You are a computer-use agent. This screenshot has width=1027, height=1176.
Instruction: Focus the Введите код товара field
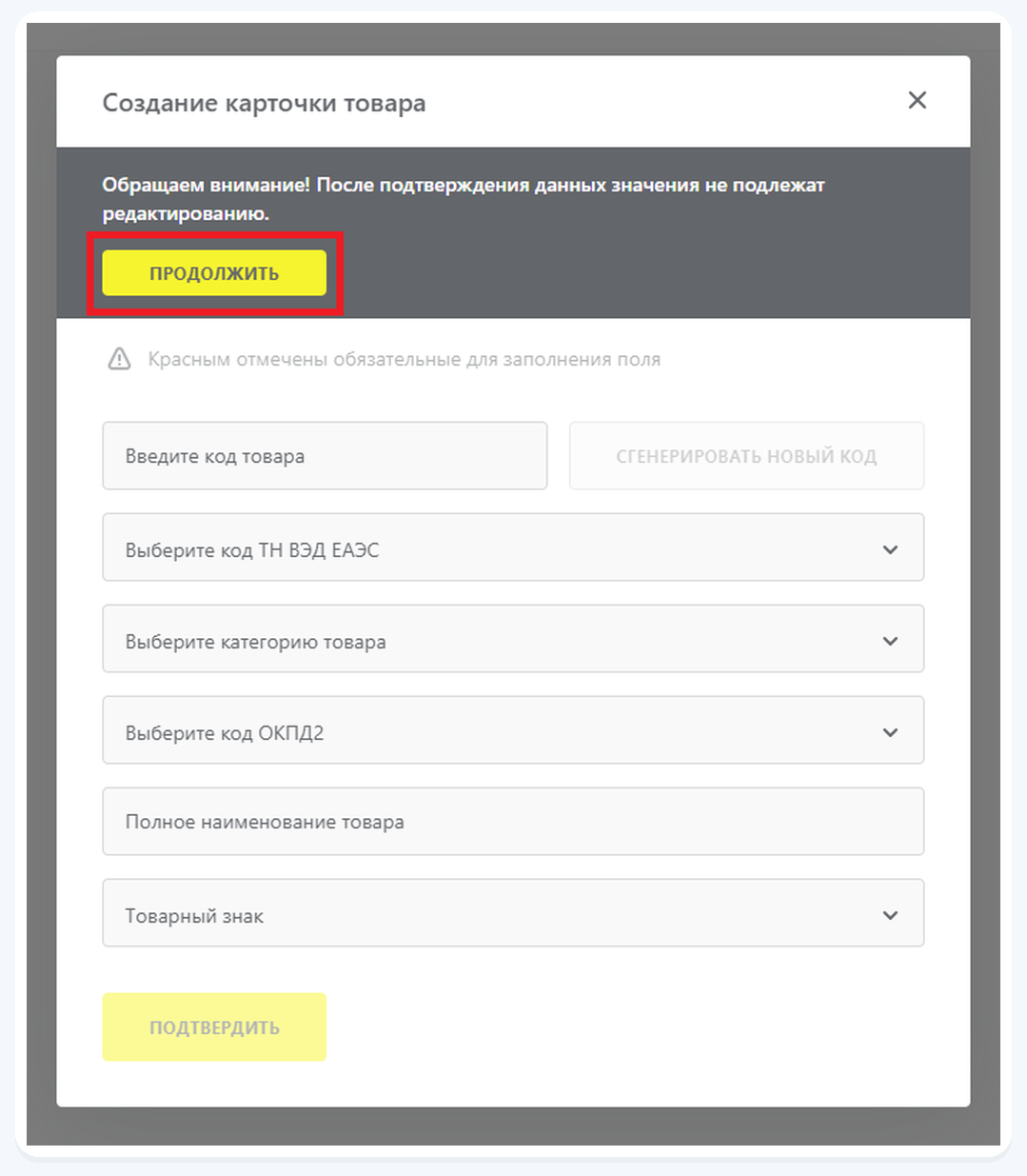[x=325, y=456]
